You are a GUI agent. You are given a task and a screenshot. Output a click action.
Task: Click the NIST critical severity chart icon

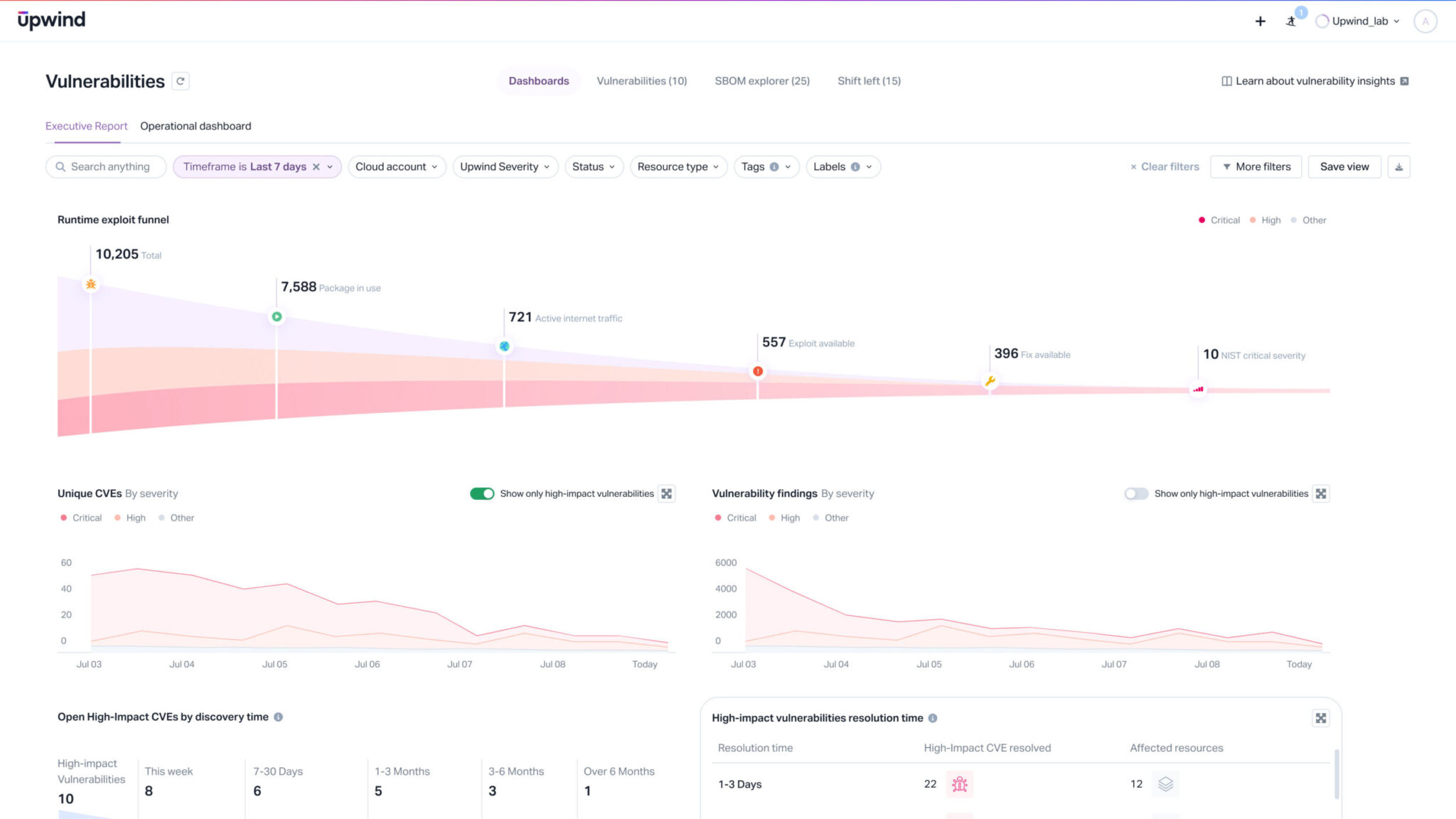tap(1197, 390)
